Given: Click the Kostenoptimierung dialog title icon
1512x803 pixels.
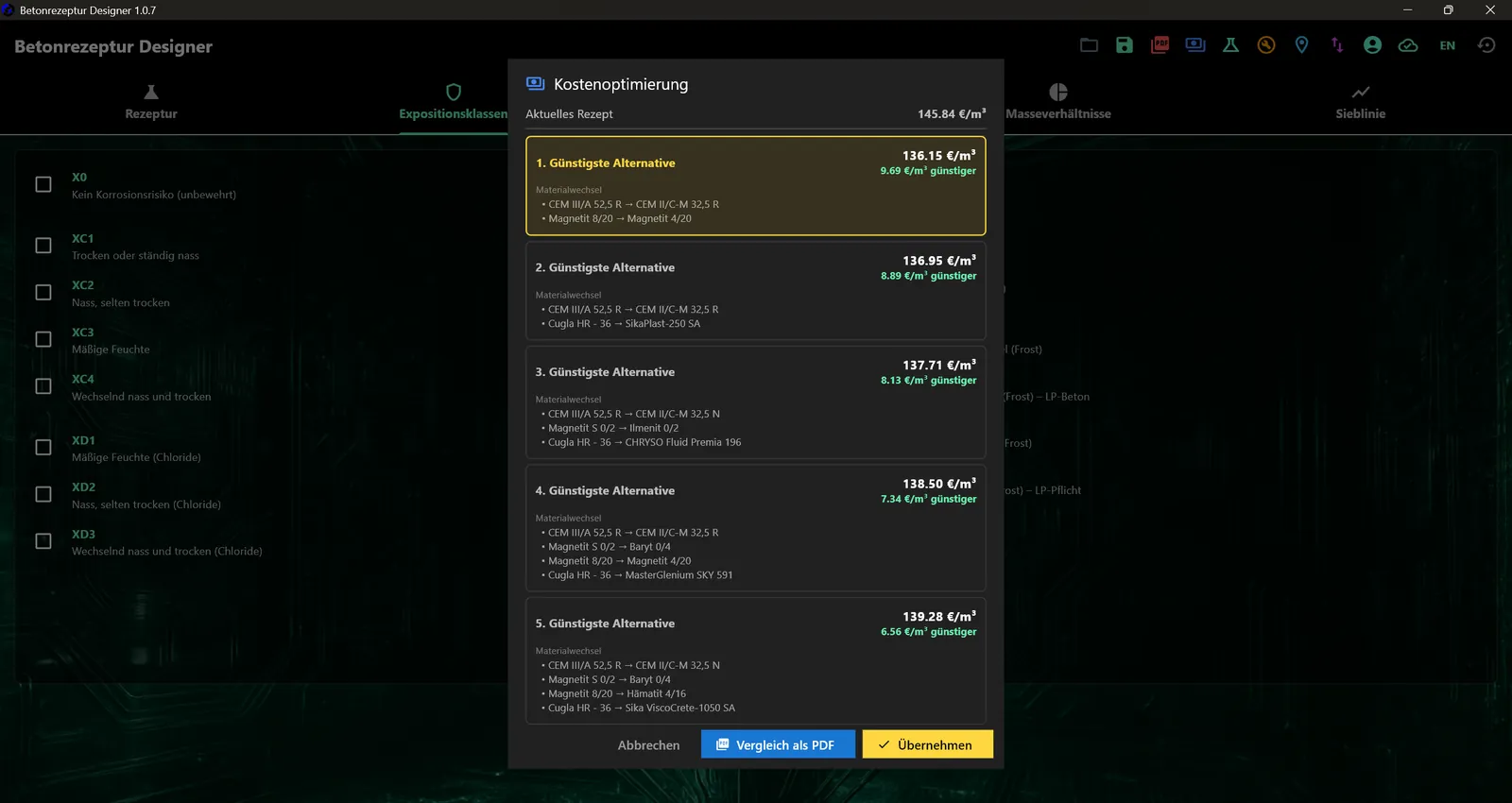Looking at the screenshot, I should pos(535,84).
